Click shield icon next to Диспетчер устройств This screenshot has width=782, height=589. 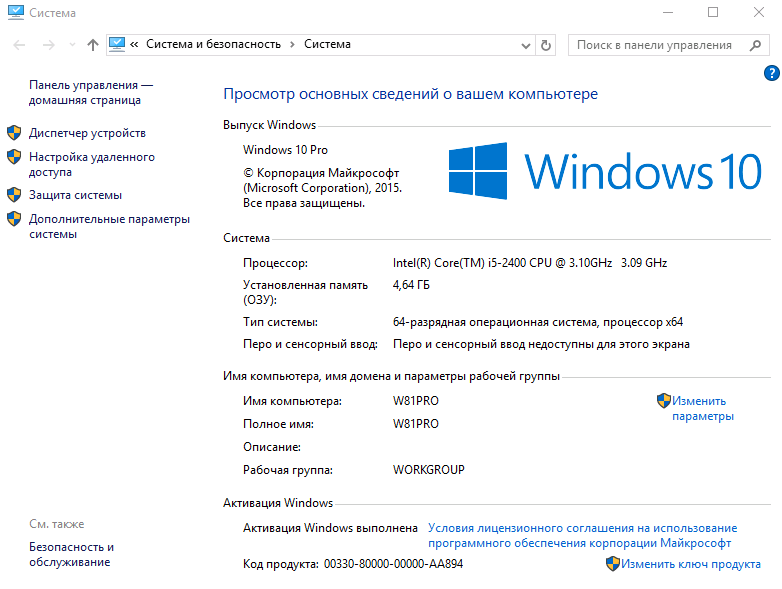pos(14,133)
